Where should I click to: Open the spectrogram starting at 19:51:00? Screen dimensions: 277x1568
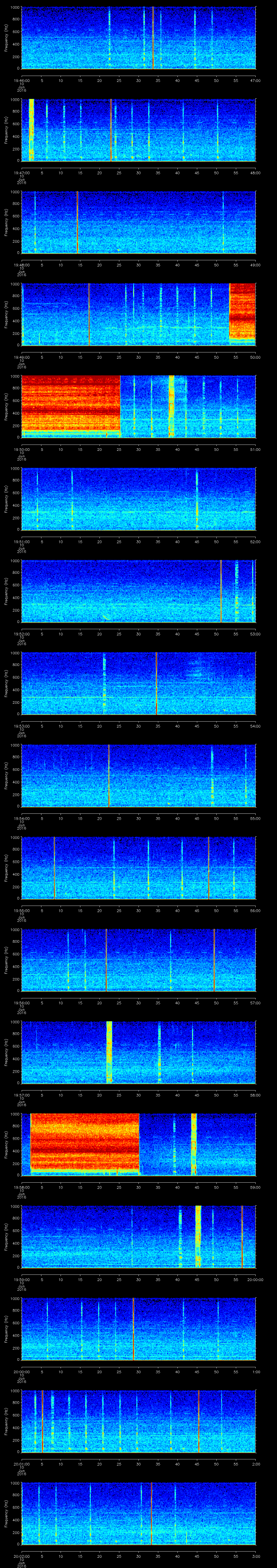click(x=139, y=499)
